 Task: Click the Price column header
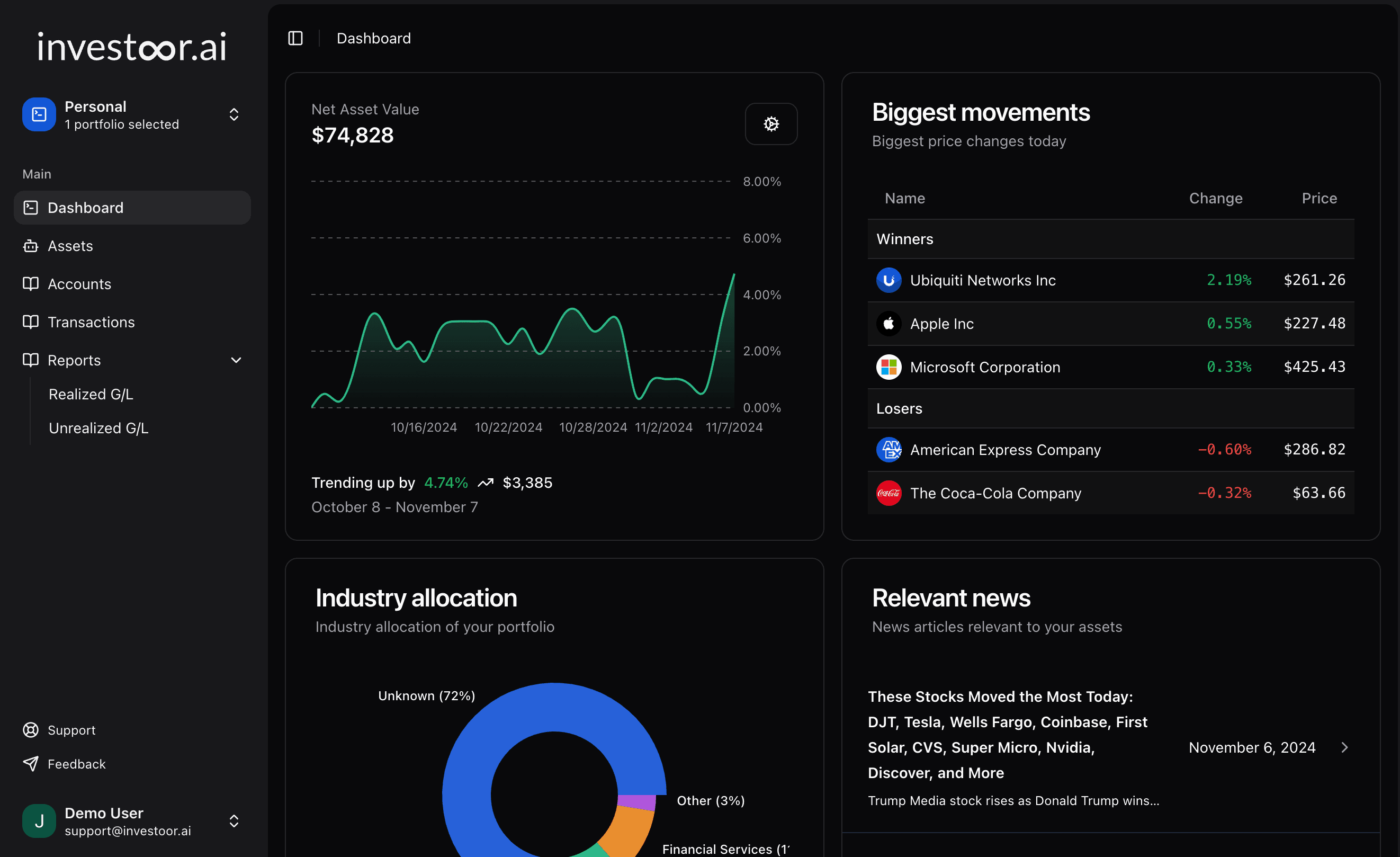(1319, 198)
